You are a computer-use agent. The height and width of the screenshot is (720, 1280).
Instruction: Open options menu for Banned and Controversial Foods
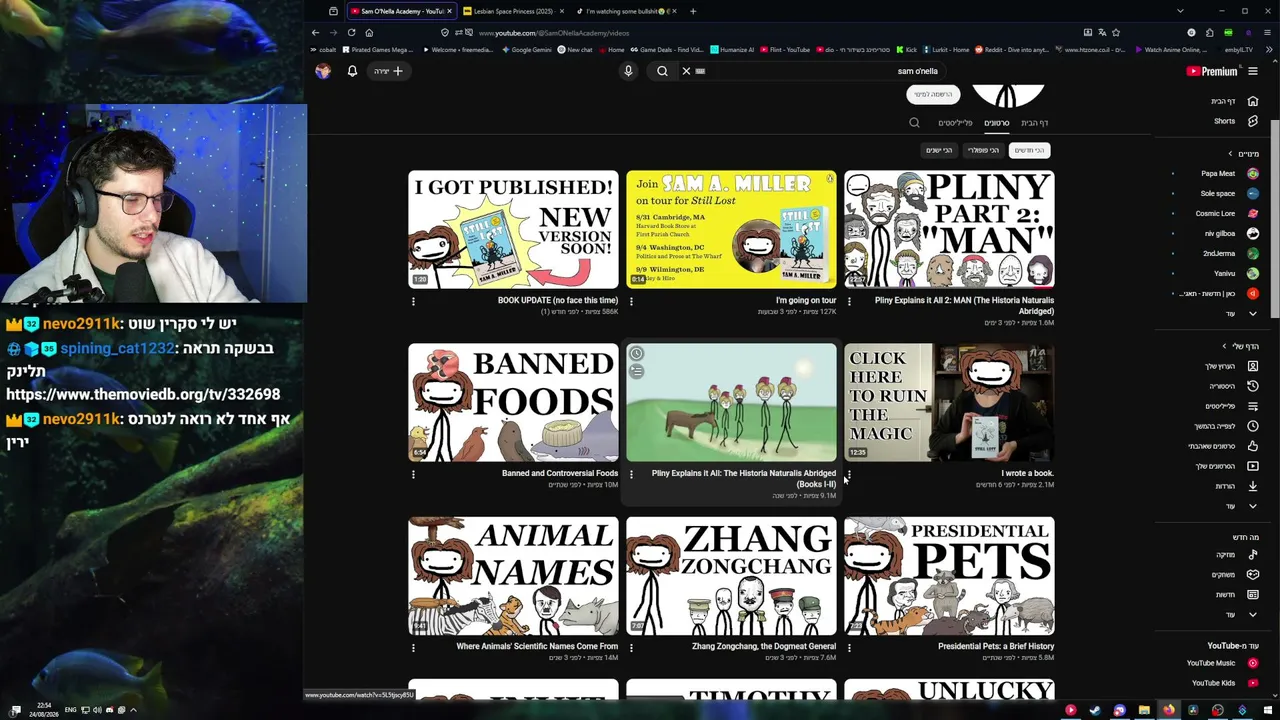coord(413,474)
